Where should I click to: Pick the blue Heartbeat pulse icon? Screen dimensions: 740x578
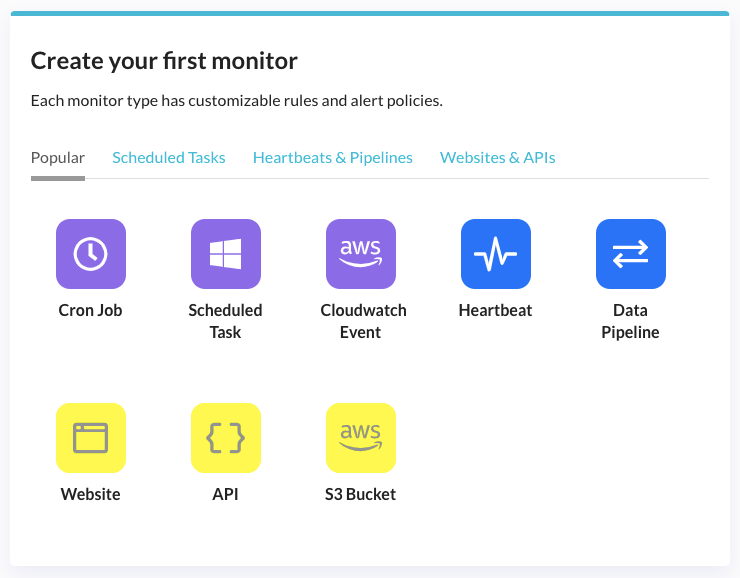click(495, 254)
